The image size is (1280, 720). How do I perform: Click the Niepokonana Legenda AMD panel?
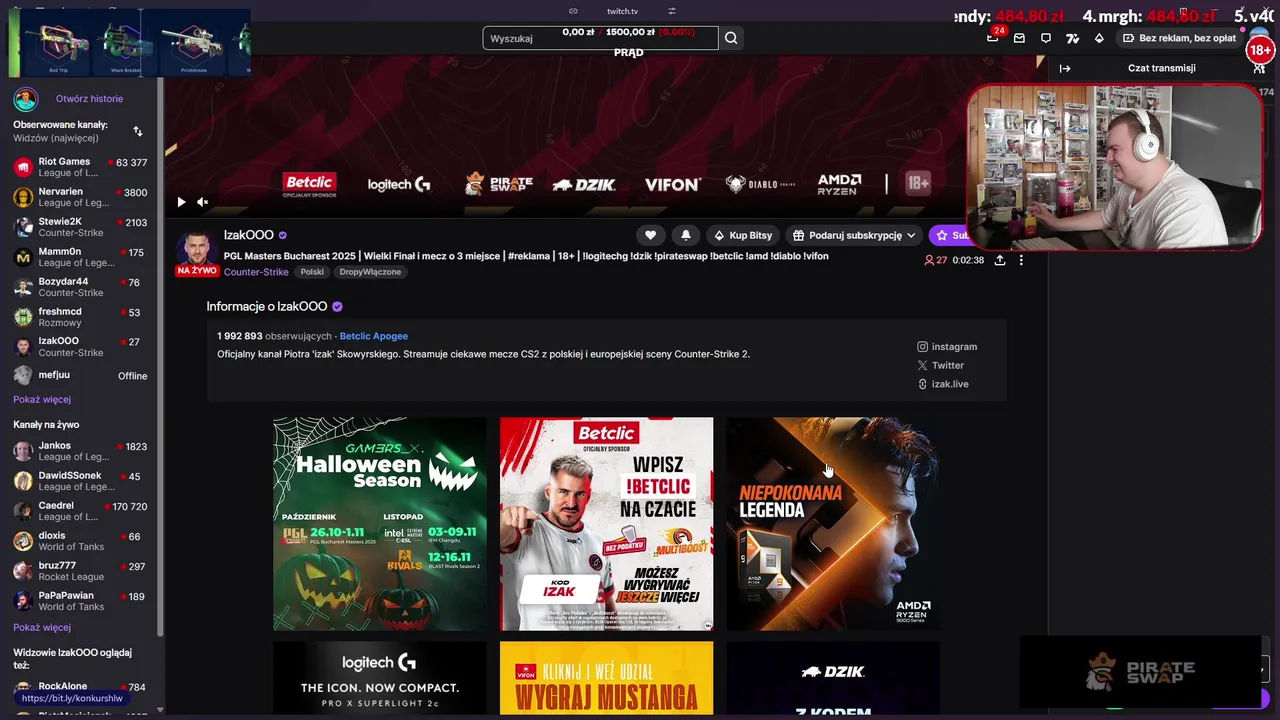point(833,524)
